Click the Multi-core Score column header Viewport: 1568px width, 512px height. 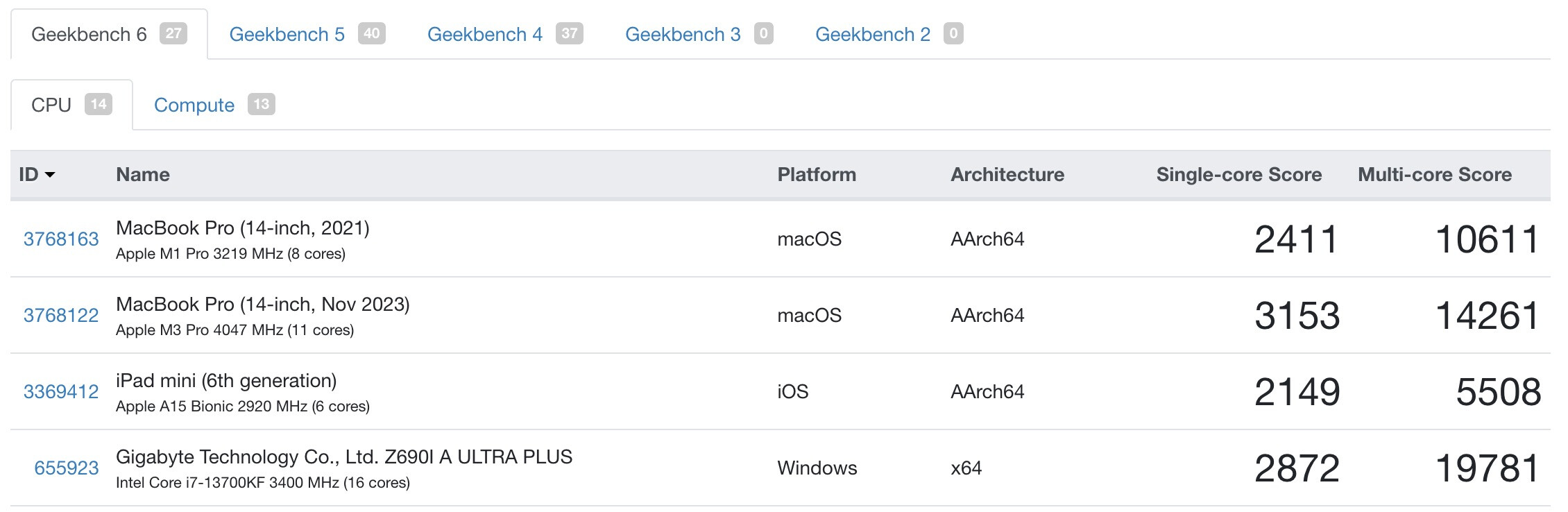pyautogui.click(x=1434, y=175)
